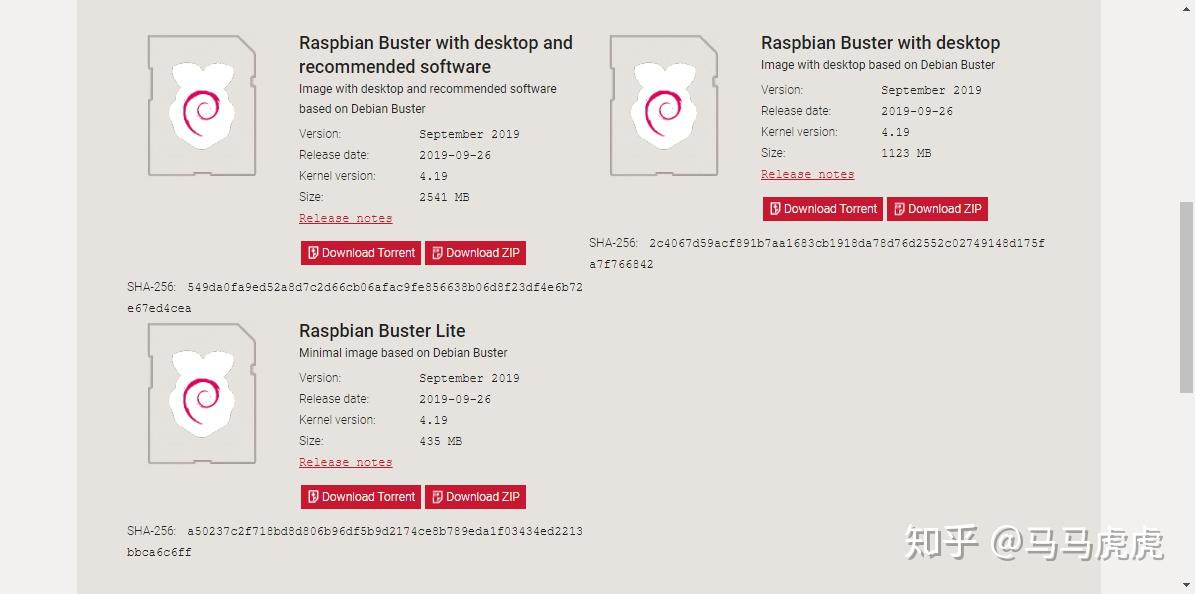Download Torrent for Raspbian Buster Lite
Viewport: 1195px width, 594px height.
tap(360, 497)
